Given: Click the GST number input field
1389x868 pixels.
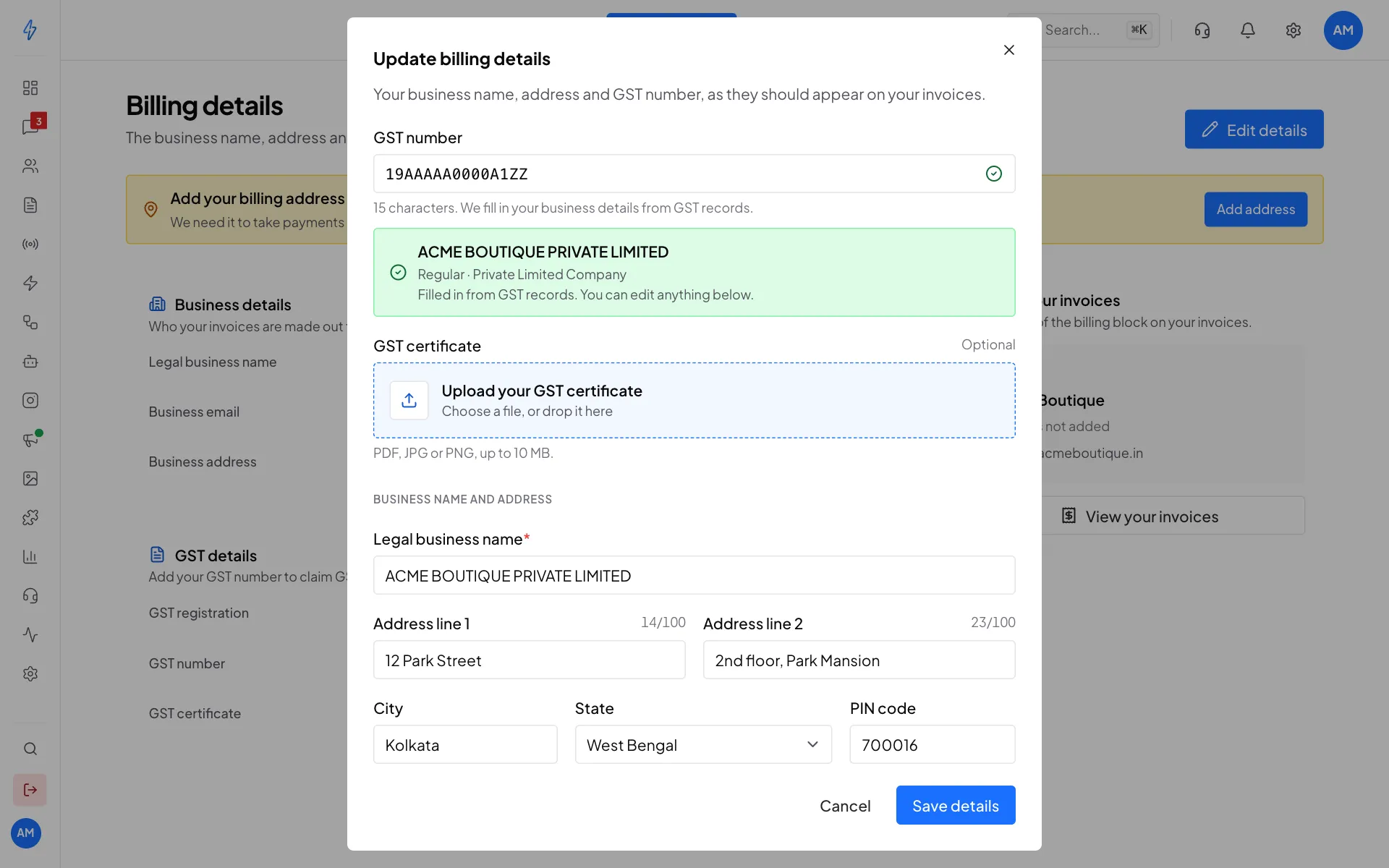Looking at the screenshot, I should pyautogui.click(x=694, y=174).
